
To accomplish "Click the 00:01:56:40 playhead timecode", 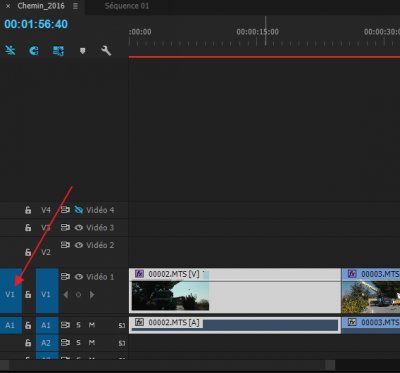I will pyautogui.click(x=36, y=24).
